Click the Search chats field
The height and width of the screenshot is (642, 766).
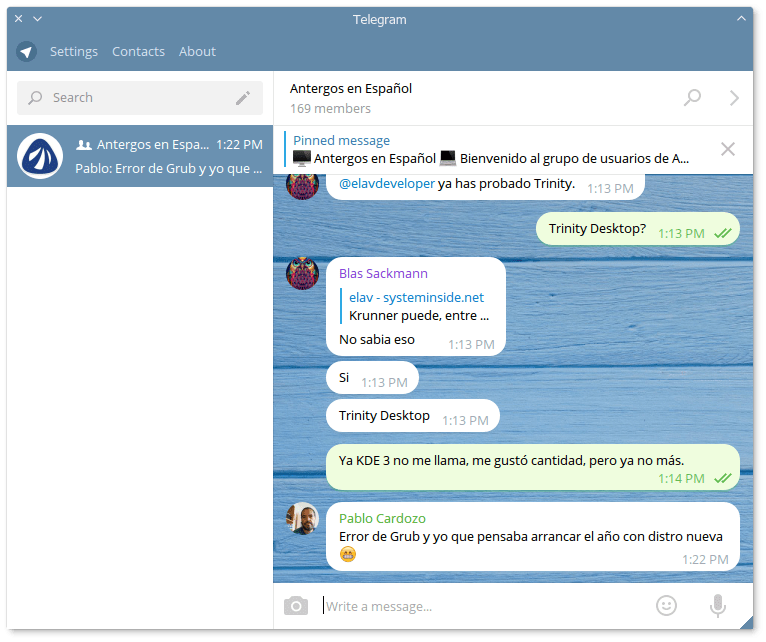tap(140, 98)
